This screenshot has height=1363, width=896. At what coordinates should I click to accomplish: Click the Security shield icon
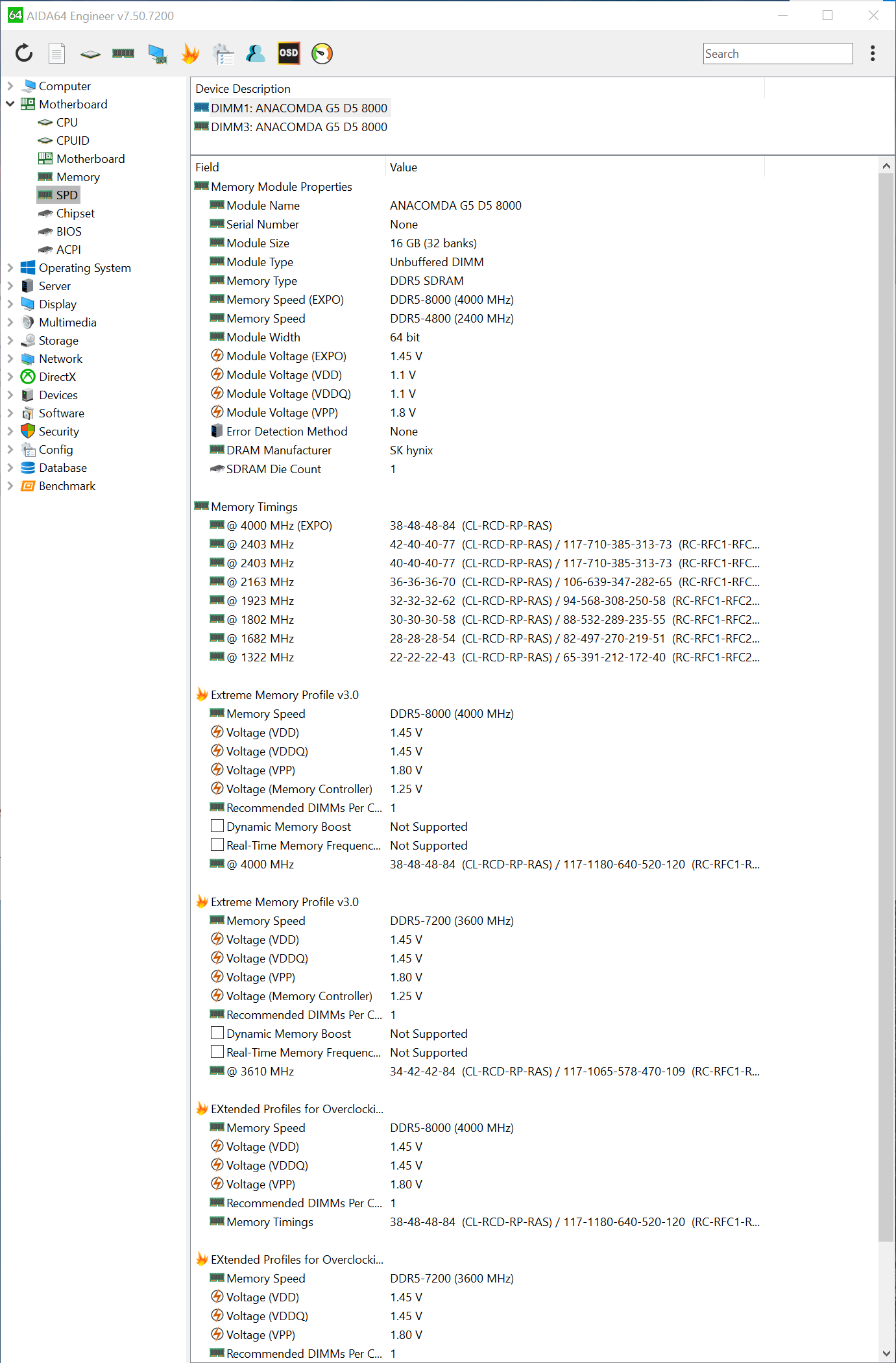[28, 431]
